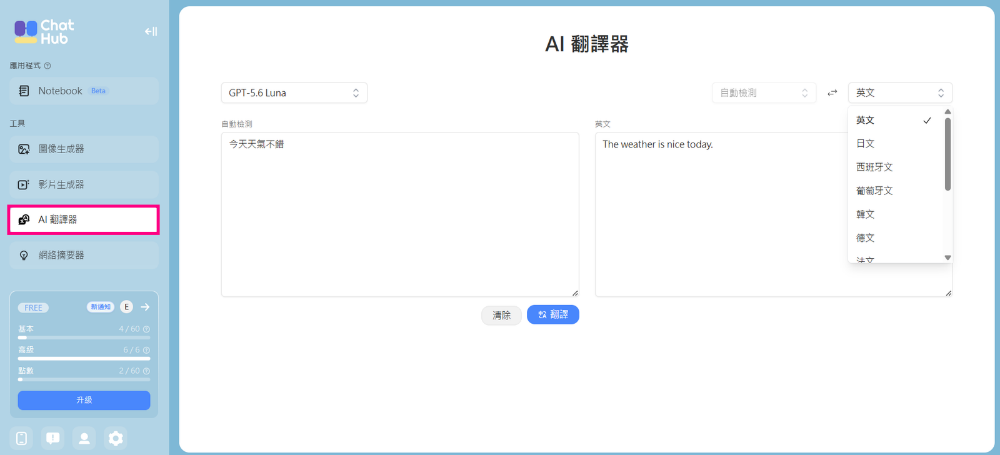Select 西班牙文 in the language list

894,167
